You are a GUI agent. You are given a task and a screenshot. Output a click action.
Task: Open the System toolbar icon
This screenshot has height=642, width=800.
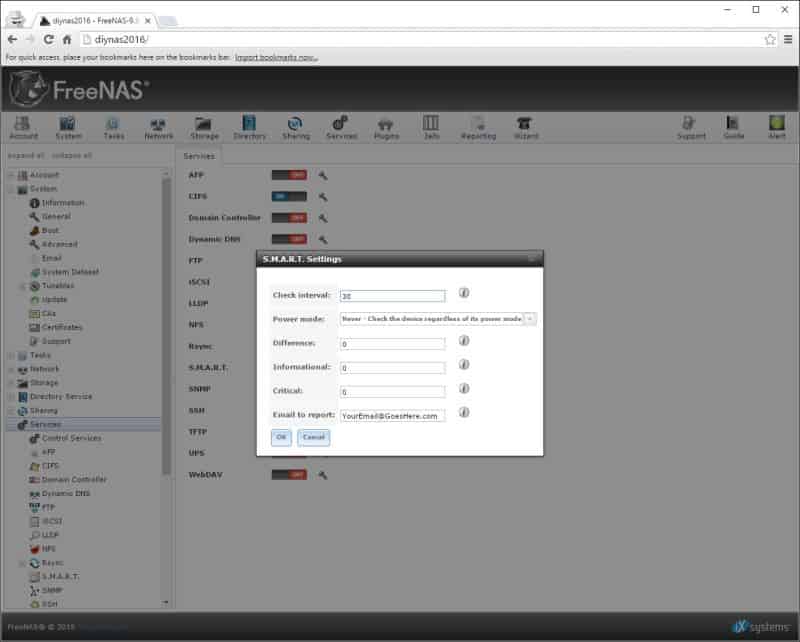(68, 127)
